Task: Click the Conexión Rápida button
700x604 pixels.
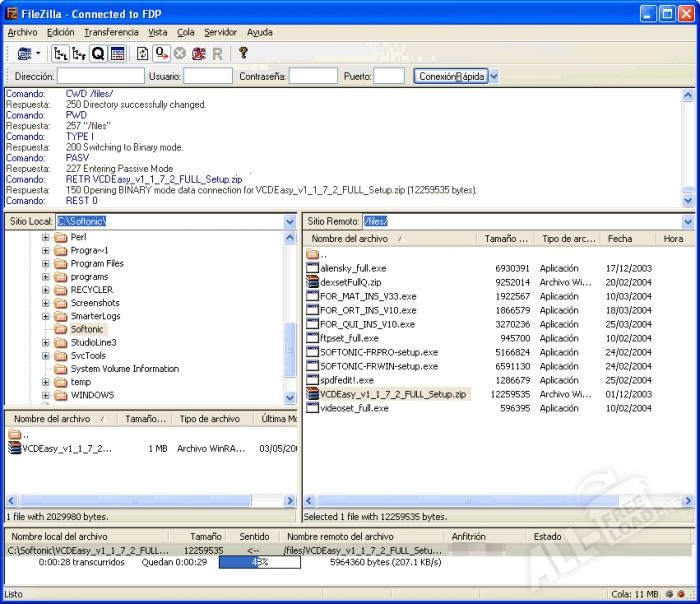Action: coord(450,76)
